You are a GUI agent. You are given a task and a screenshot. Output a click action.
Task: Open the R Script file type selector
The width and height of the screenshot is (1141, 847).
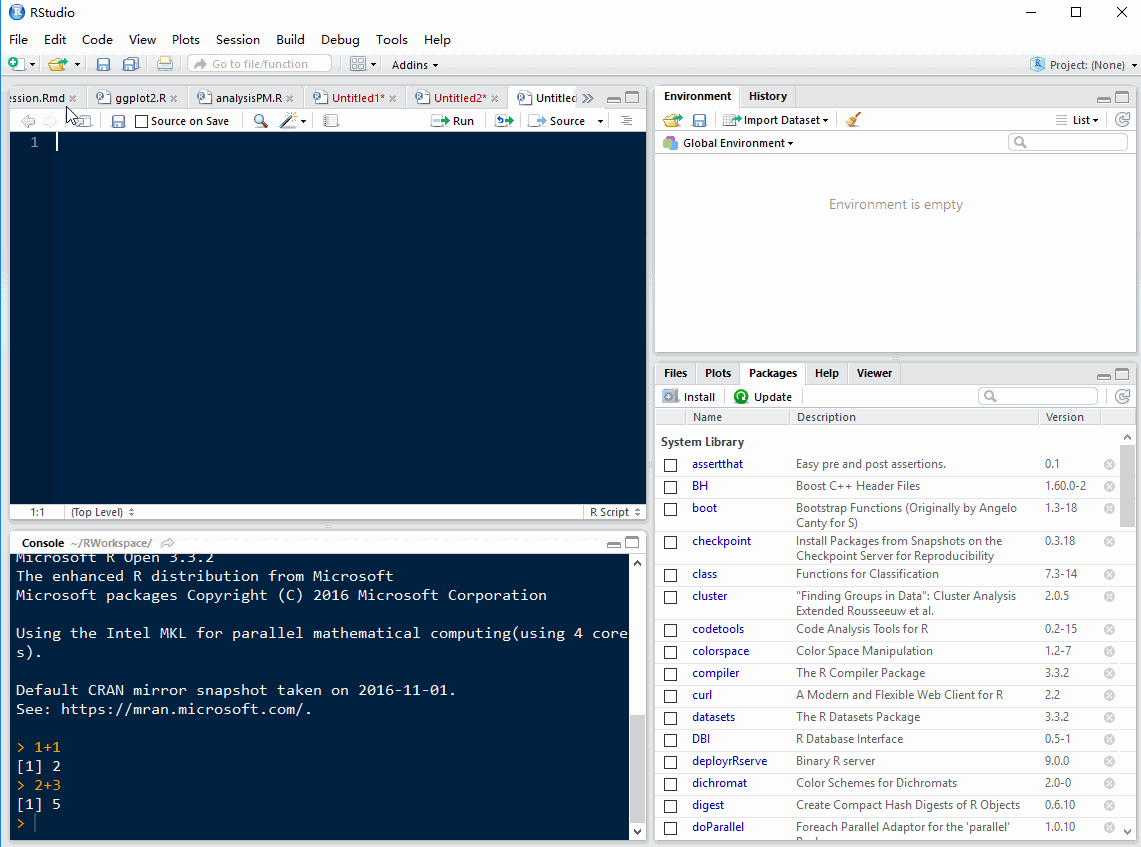pyautogui.click(x=615, y=512)
